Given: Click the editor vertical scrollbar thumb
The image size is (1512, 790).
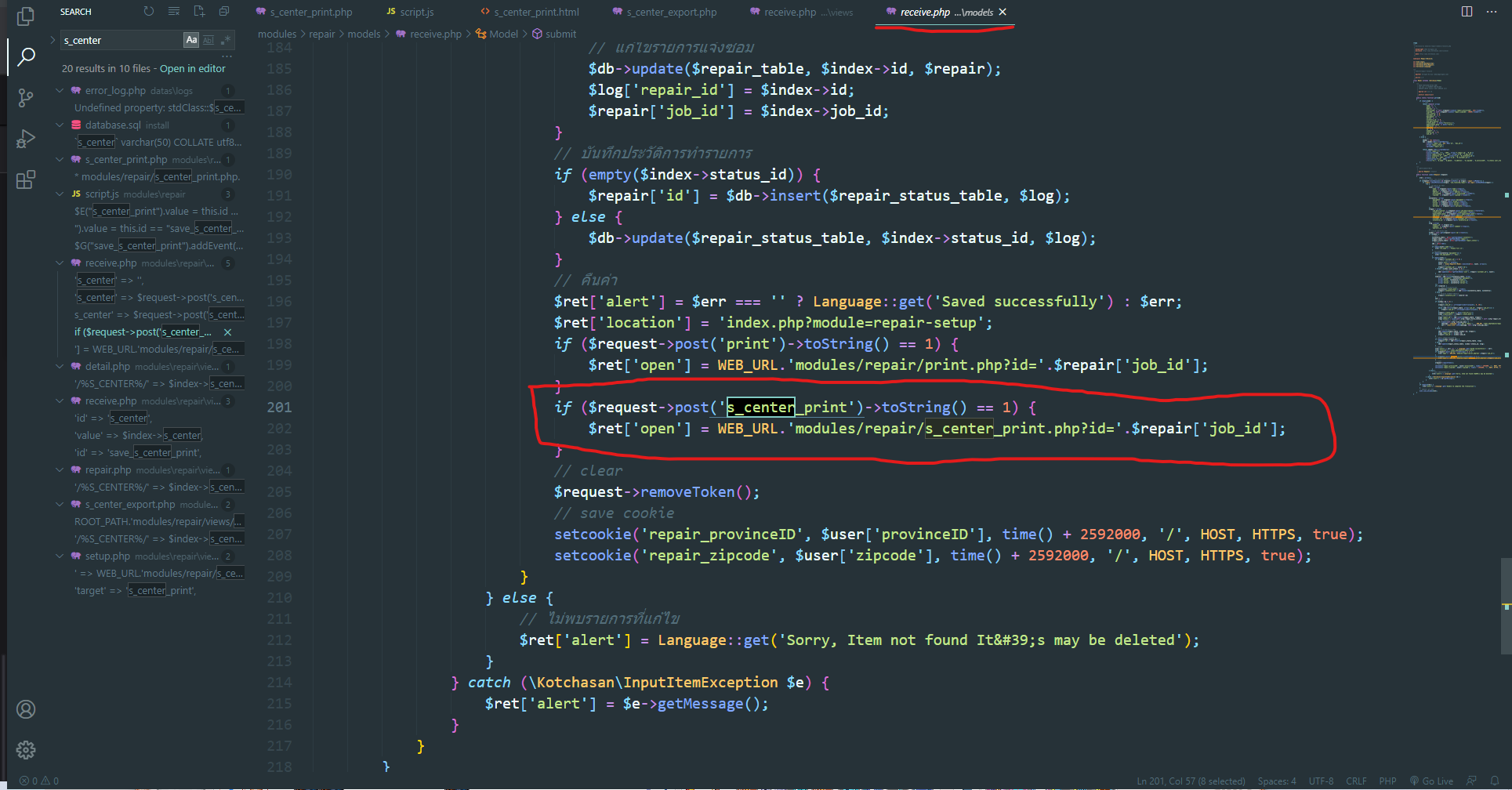Looking at the screenshot, I should pyautogui.click(x=1507, y=606).
